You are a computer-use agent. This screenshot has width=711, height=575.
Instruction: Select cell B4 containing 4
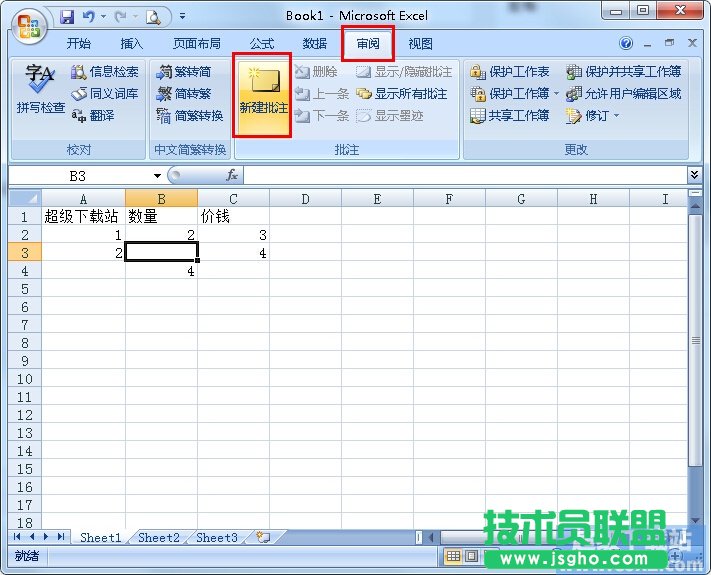tap(161, 271)
